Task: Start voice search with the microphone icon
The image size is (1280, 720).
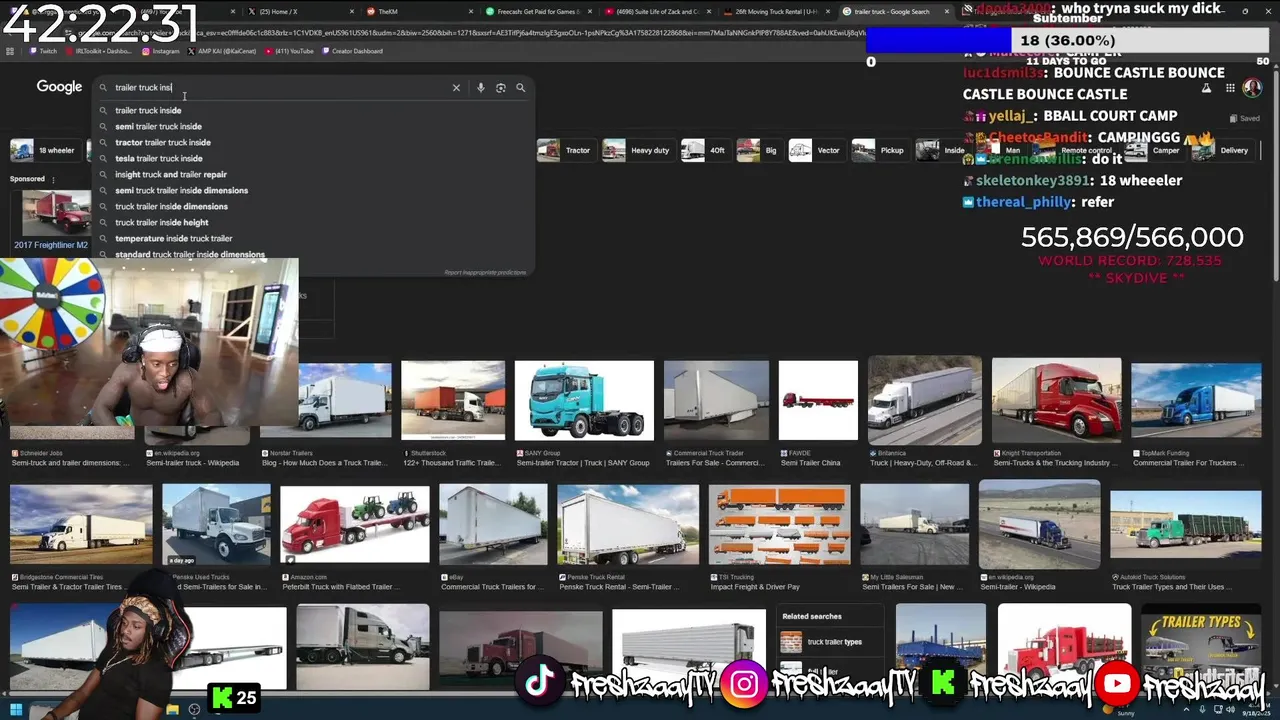Action: tap(480, 88)
